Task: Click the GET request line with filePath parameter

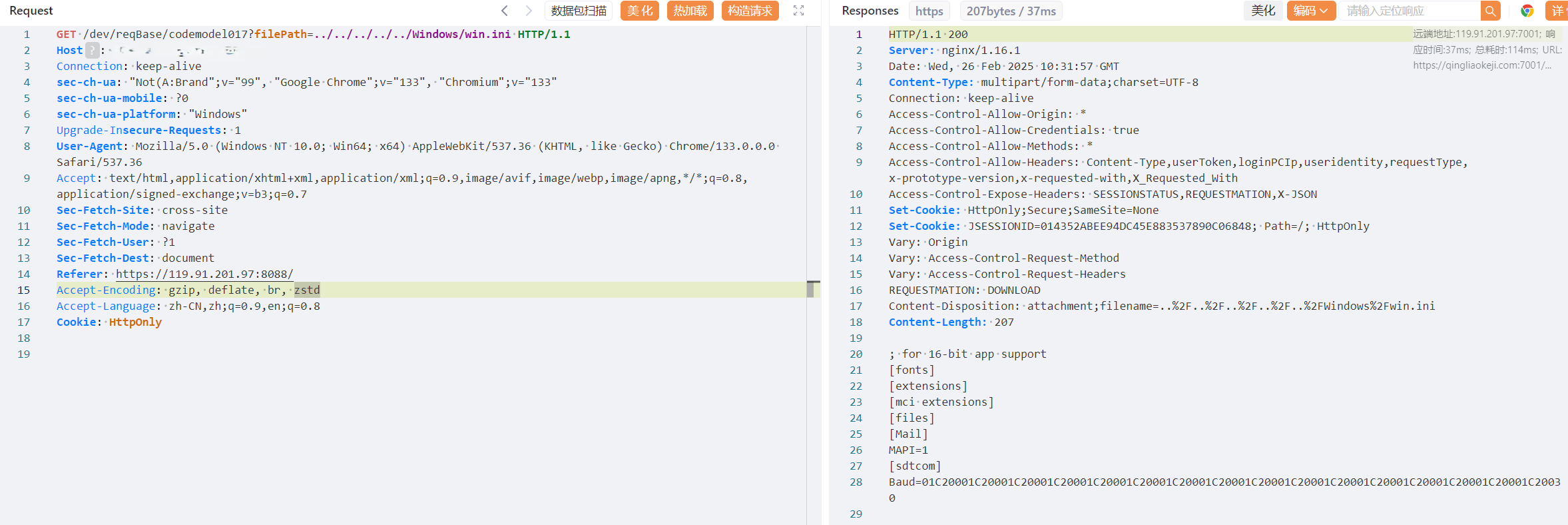Action: point(313,34)
